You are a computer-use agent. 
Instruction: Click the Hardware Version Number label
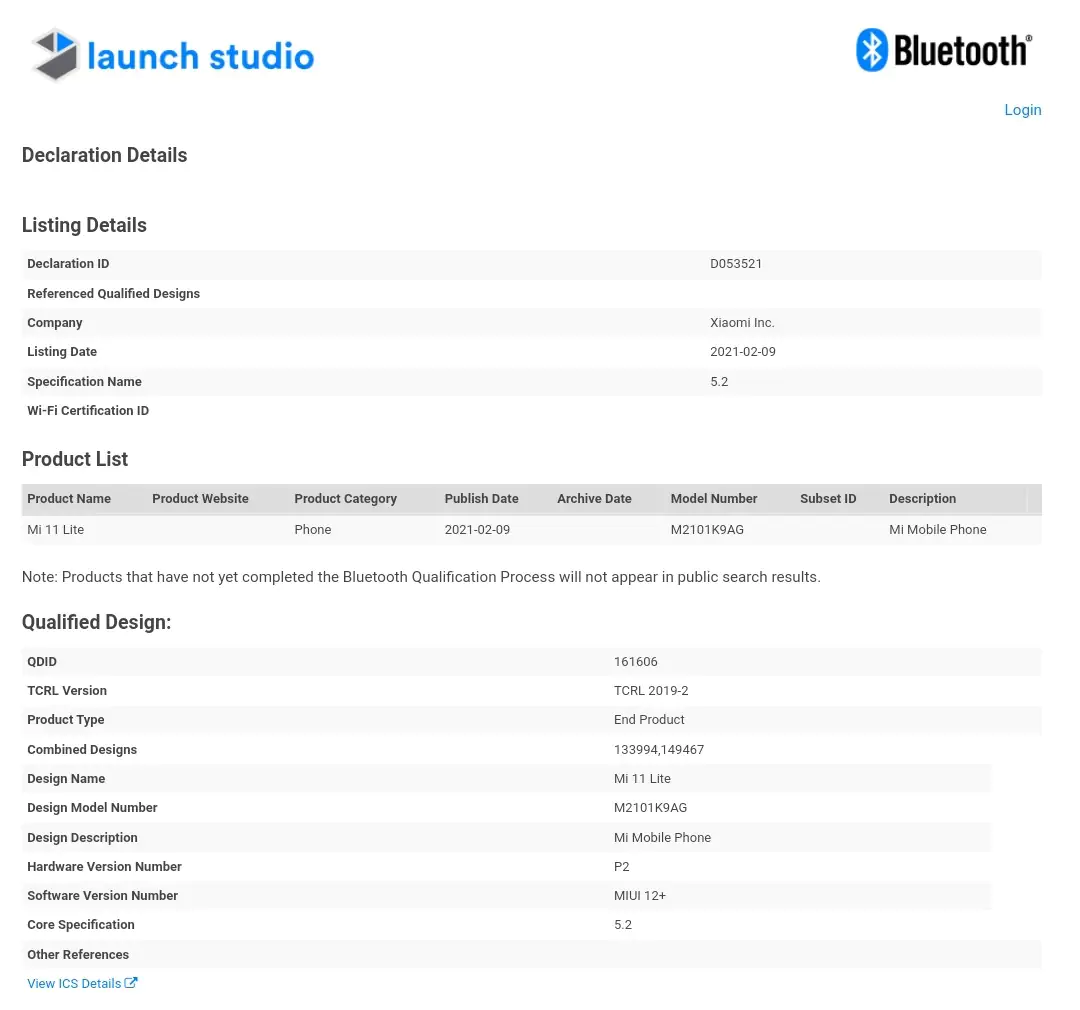tap(104, 867)
